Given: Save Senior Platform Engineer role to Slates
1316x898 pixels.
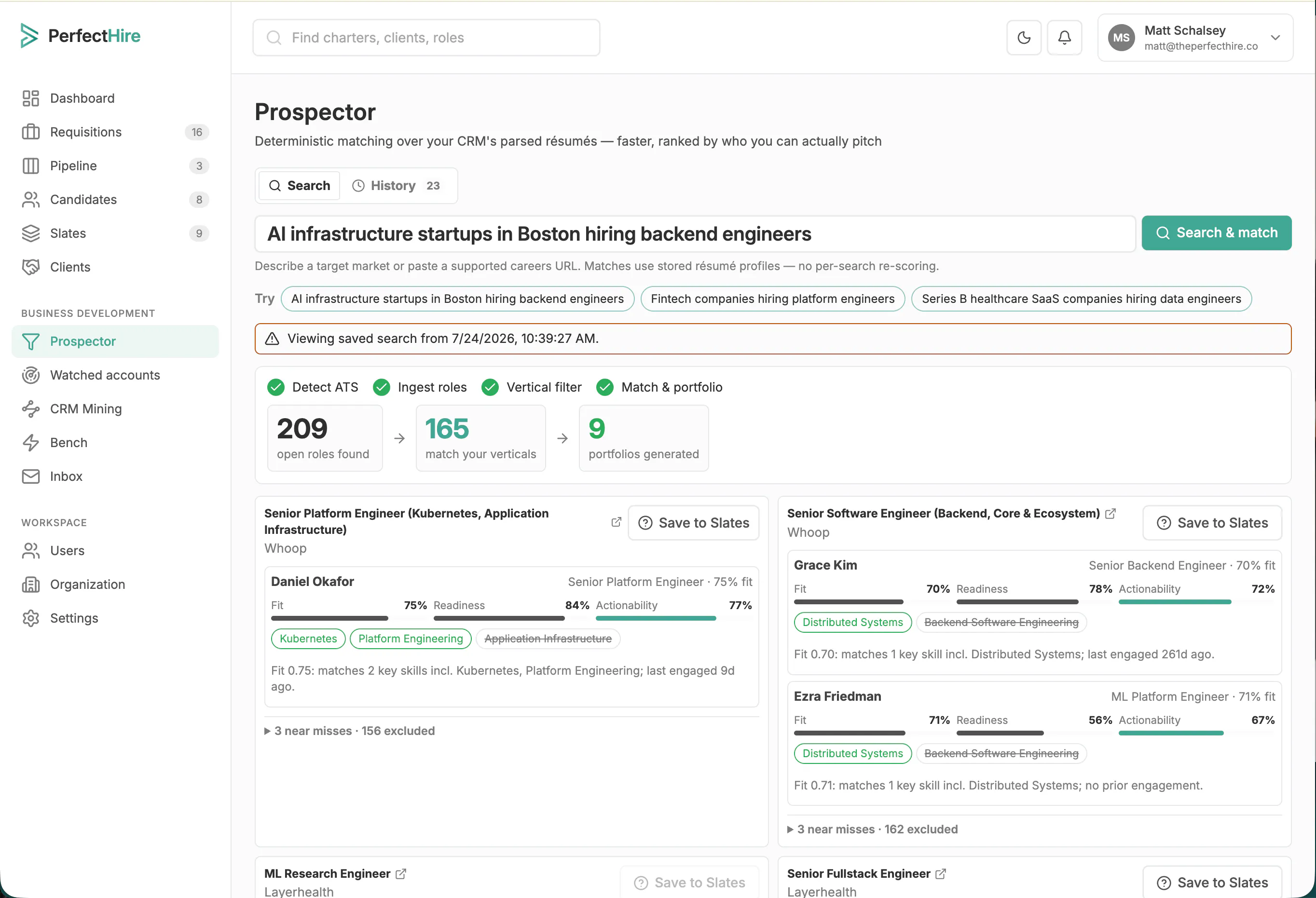Looking at the screenshot, I should point(694,523).
